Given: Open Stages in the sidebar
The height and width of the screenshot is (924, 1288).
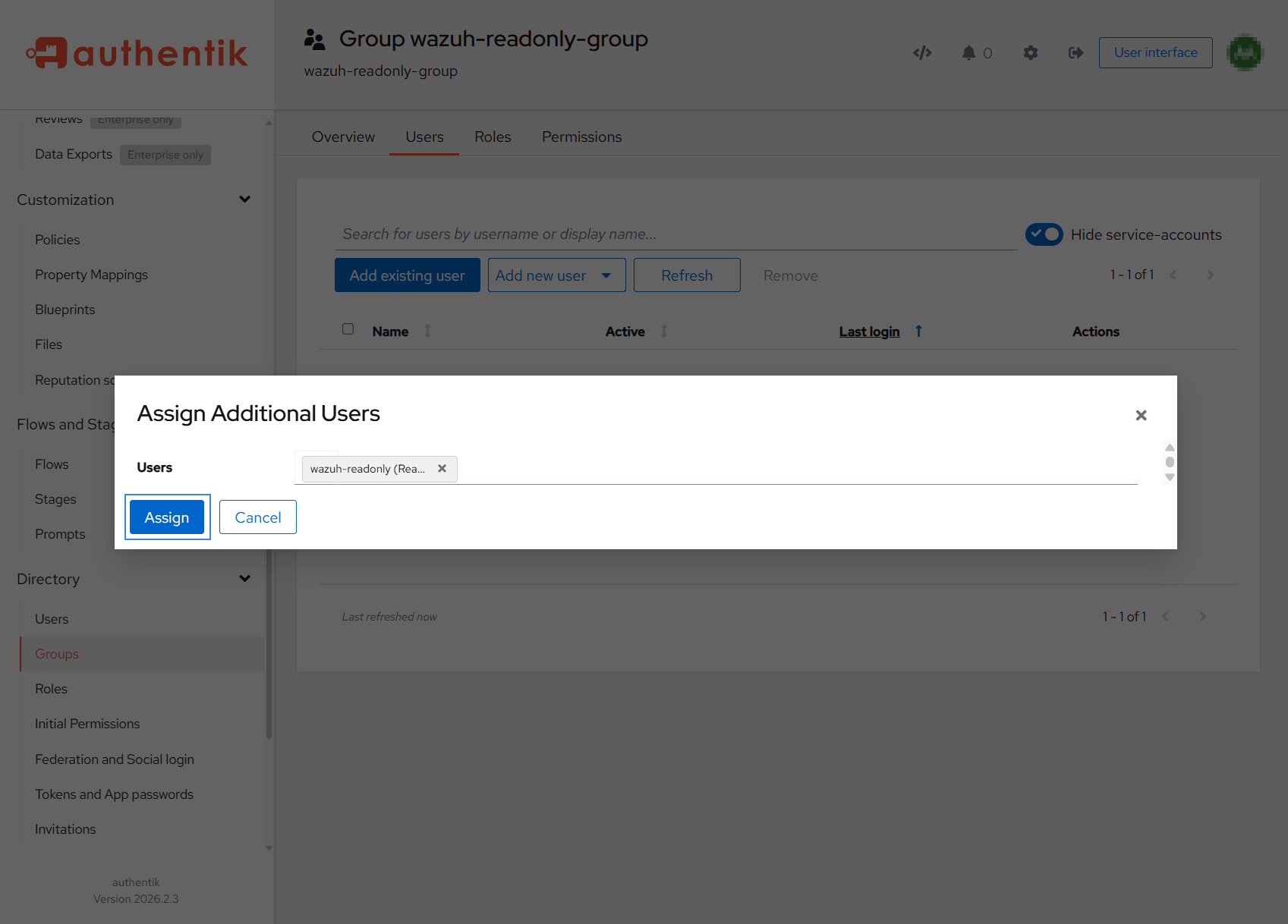Looking at the screenshot, I should (x=55, y=498).
